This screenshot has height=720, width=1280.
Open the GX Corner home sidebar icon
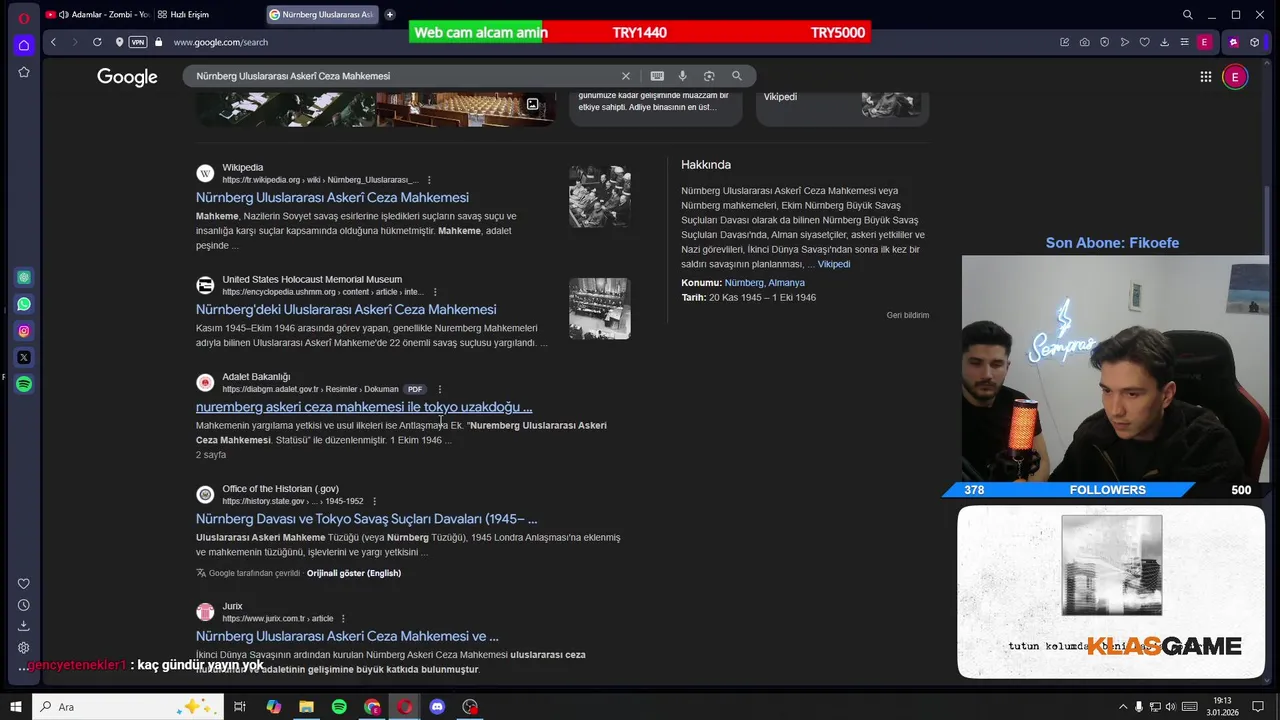24,45
